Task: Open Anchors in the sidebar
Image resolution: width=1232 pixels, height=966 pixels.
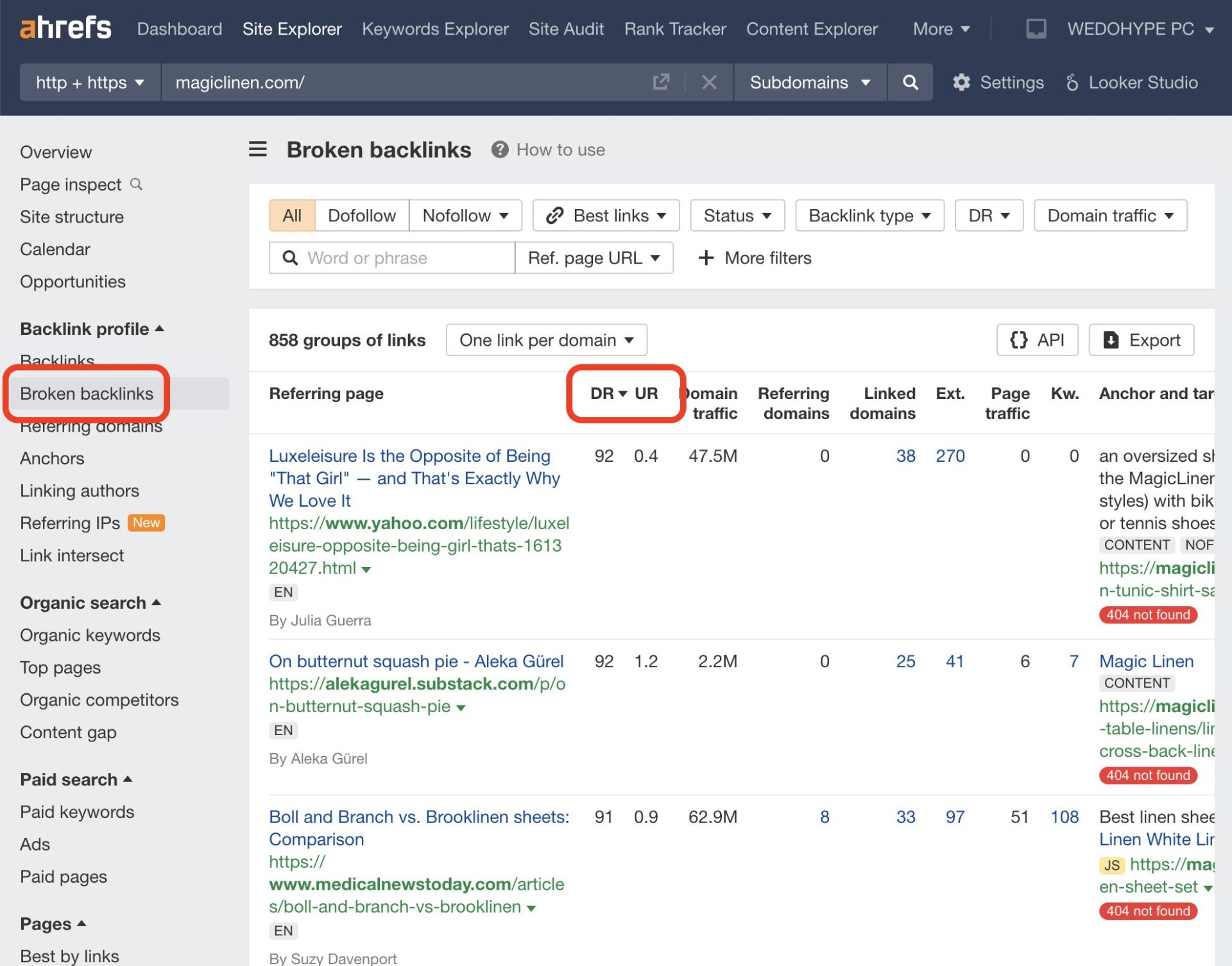Action: [x=52, y=458]
